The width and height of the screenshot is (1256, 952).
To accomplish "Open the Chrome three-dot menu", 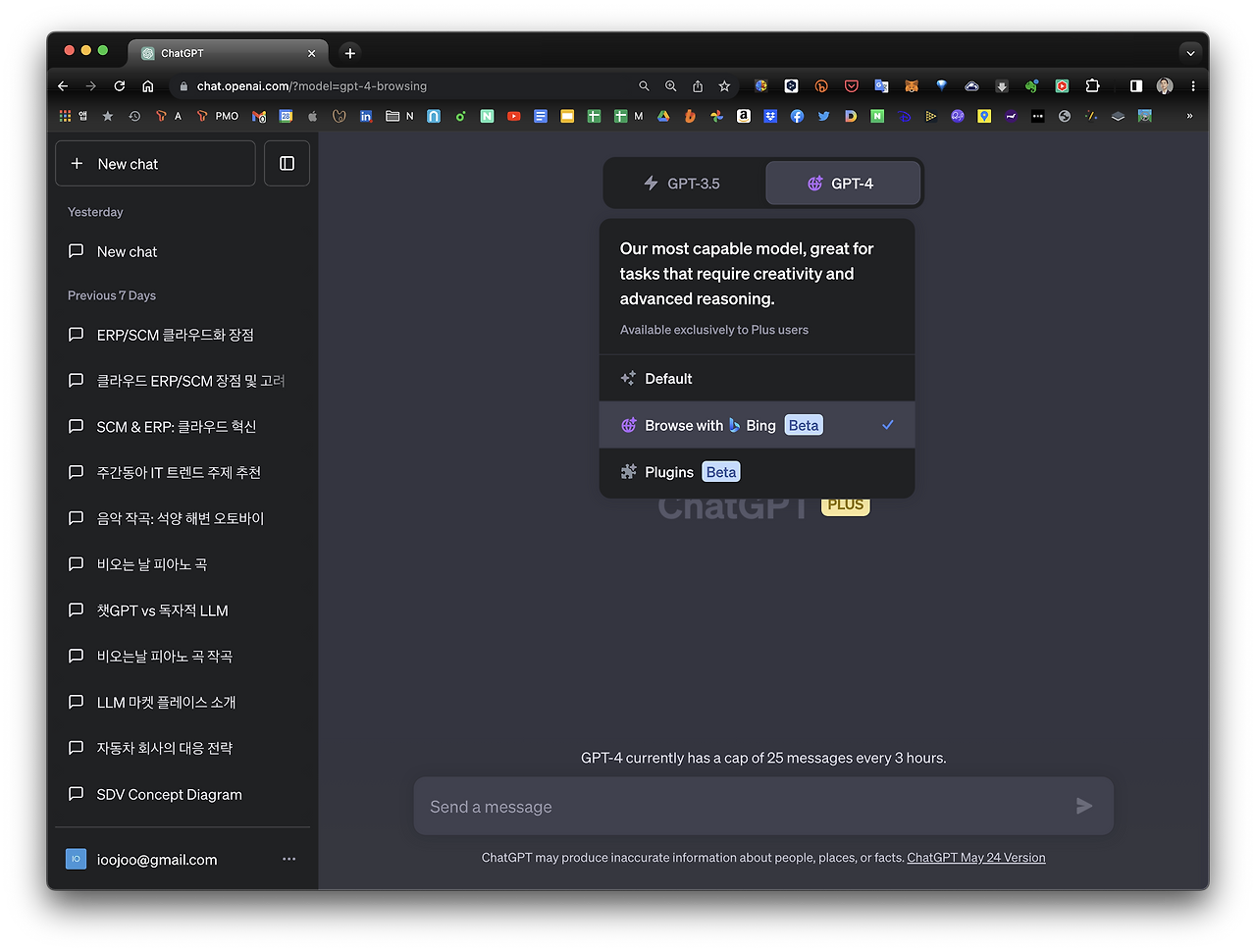I will 1193,86.
